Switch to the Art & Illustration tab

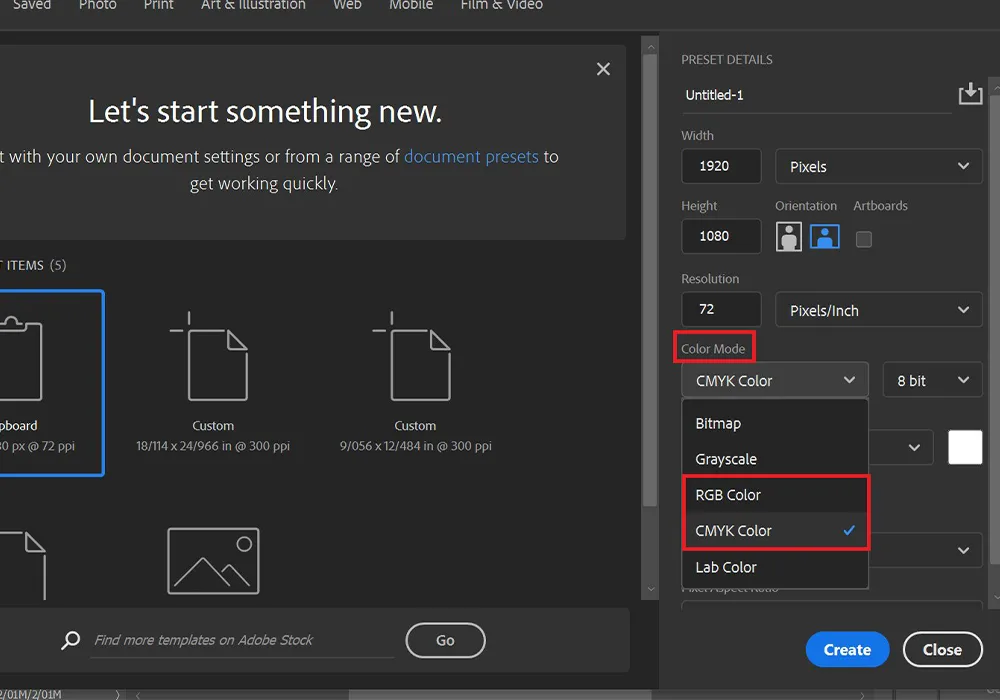(x=253, y=5)
